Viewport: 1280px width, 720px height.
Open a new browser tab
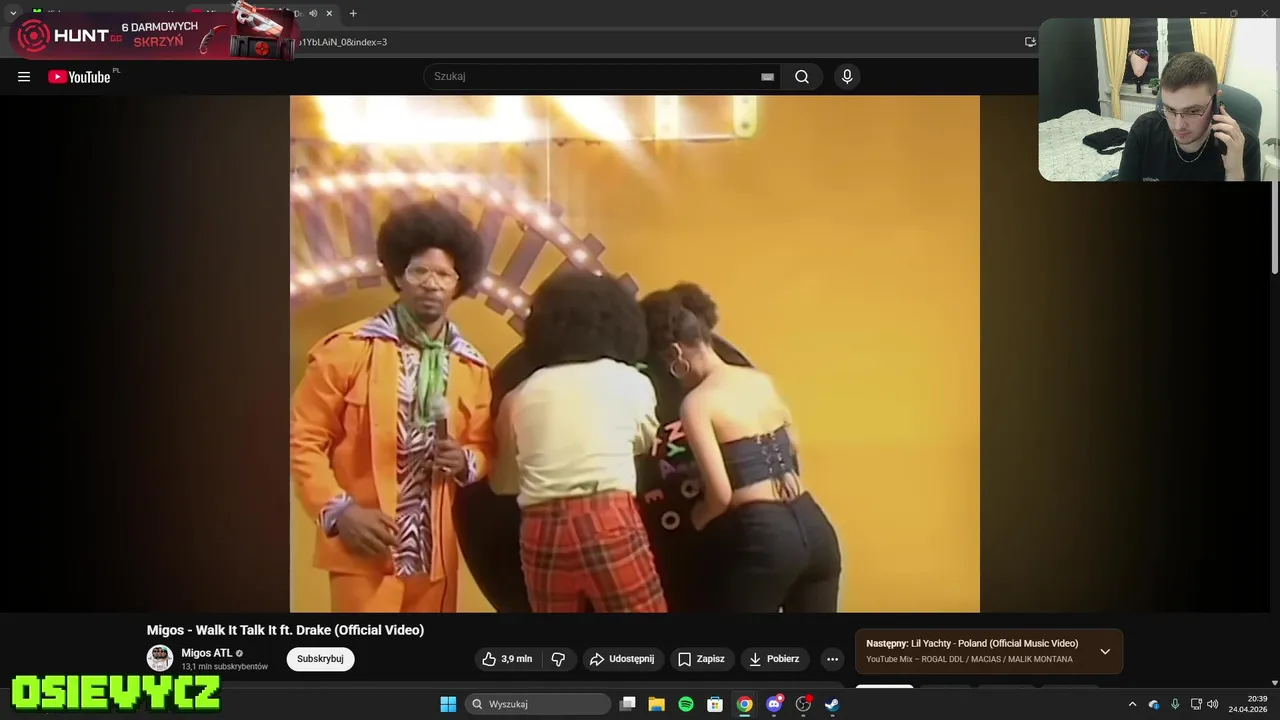(353, 13)
